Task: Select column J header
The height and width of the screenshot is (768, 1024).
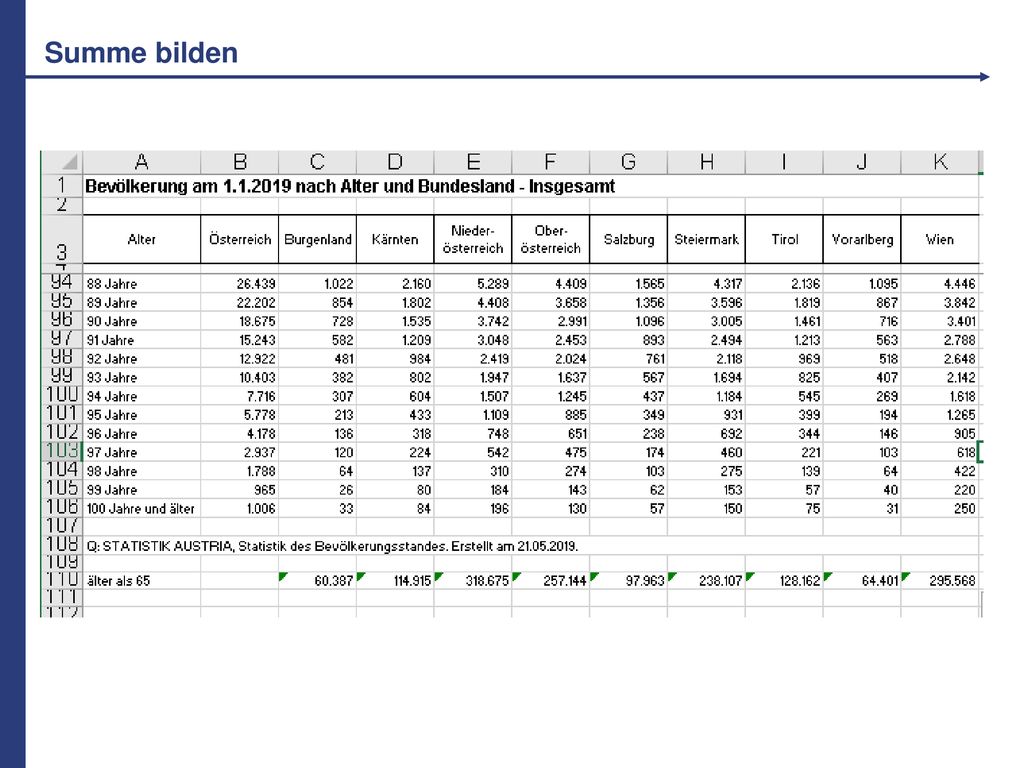Action: click(861, 162)
